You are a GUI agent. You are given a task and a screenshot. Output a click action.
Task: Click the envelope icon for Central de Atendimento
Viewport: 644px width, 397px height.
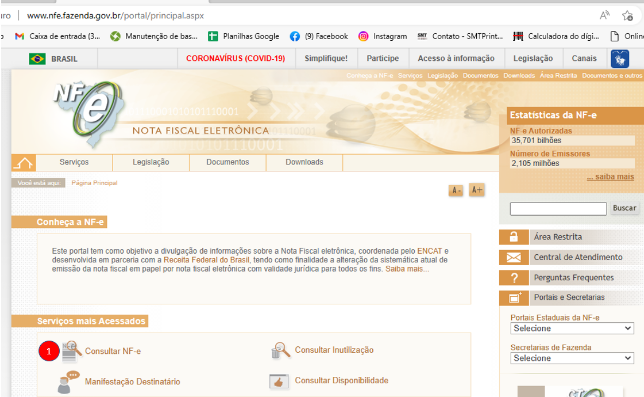click(x=514, y=257)
